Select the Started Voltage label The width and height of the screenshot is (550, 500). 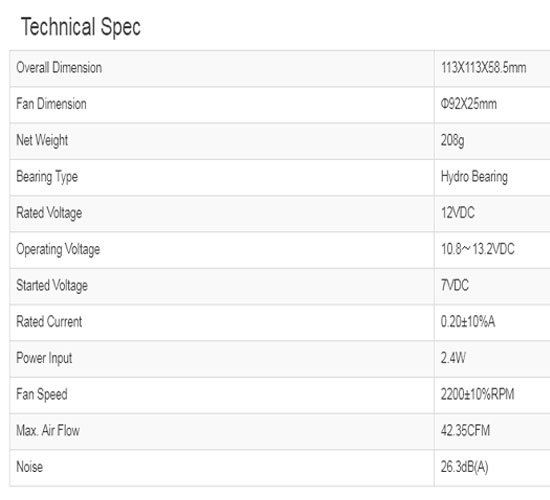(x=52, y=286)
